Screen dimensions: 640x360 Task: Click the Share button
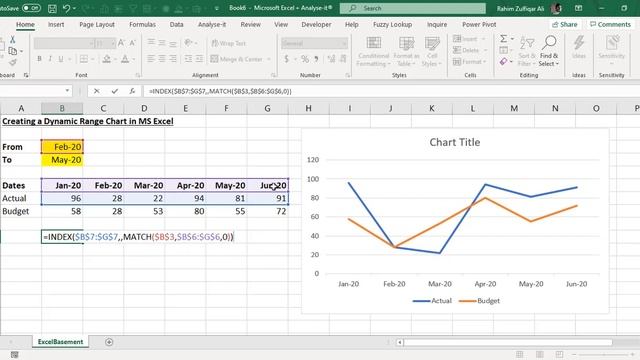(565, 24)
